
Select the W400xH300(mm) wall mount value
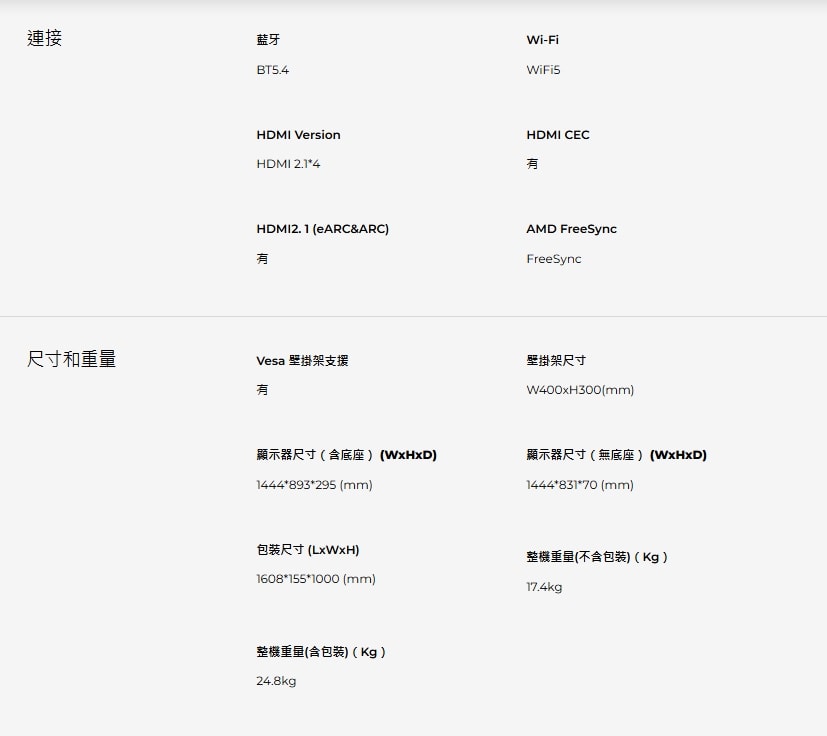tap(580, 390)
